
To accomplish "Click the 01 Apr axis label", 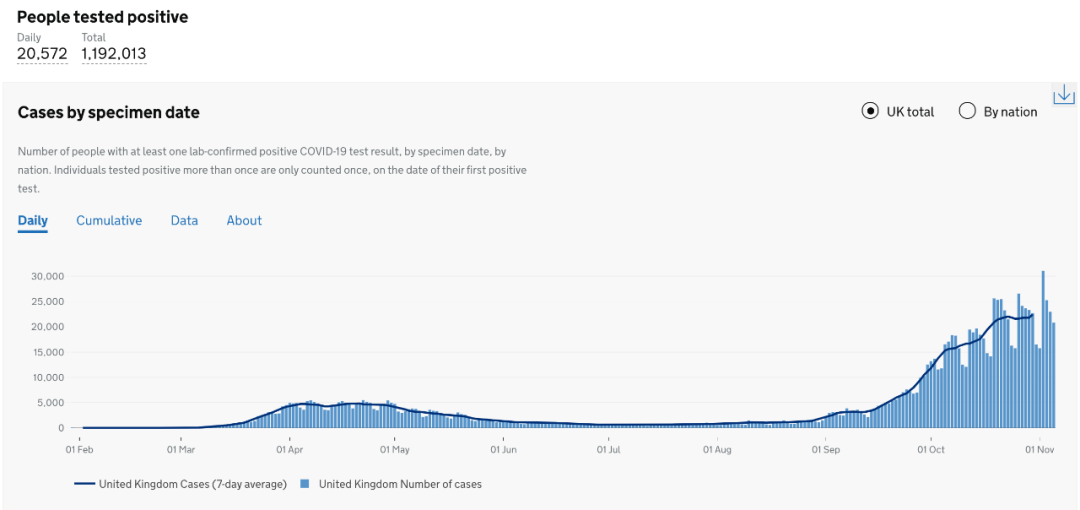I will pos(290,450).
